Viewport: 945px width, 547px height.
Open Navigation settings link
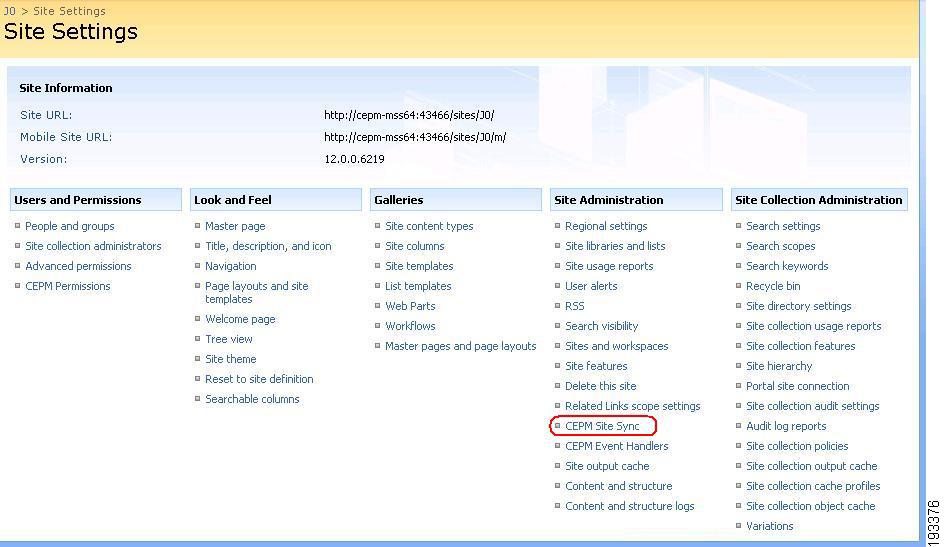point(230,266)
